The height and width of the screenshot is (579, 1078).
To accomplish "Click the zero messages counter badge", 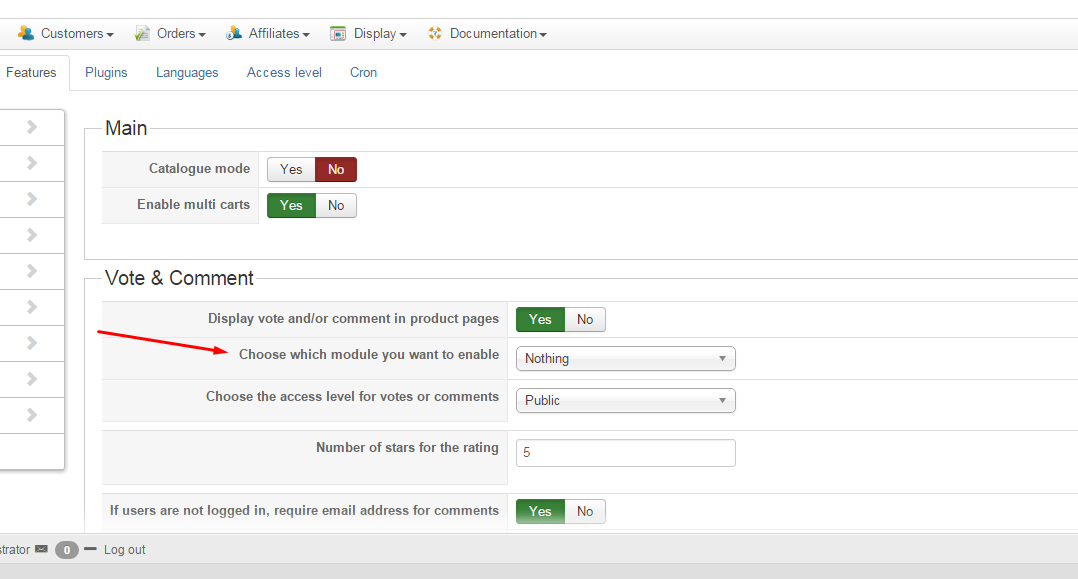I will 67,550.
